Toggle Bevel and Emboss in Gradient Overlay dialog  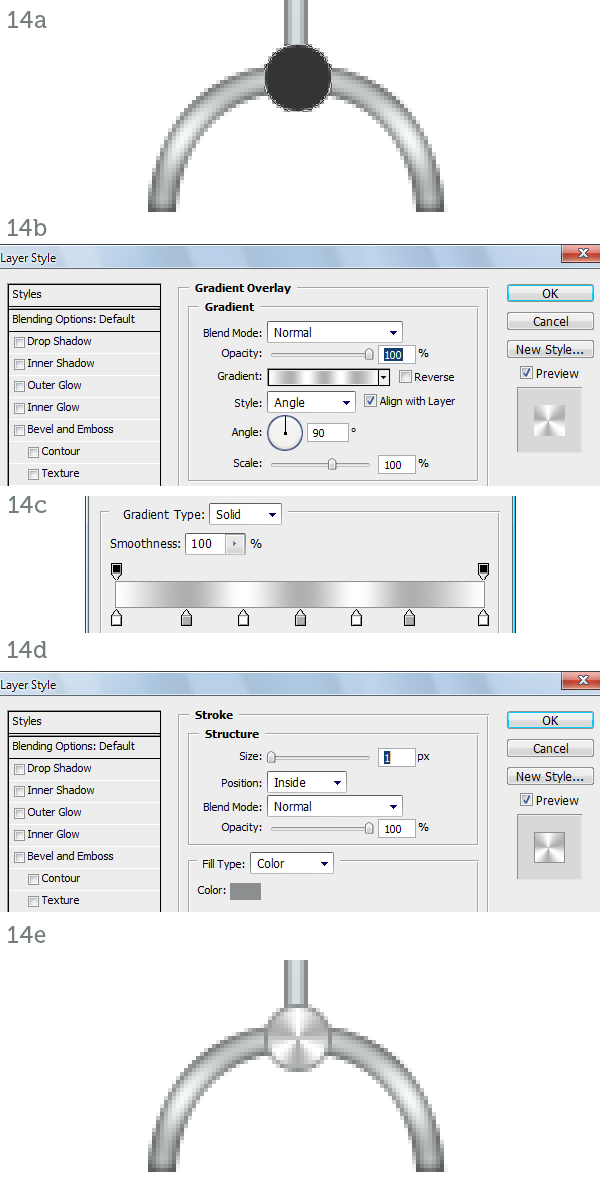tap(19, 431)
